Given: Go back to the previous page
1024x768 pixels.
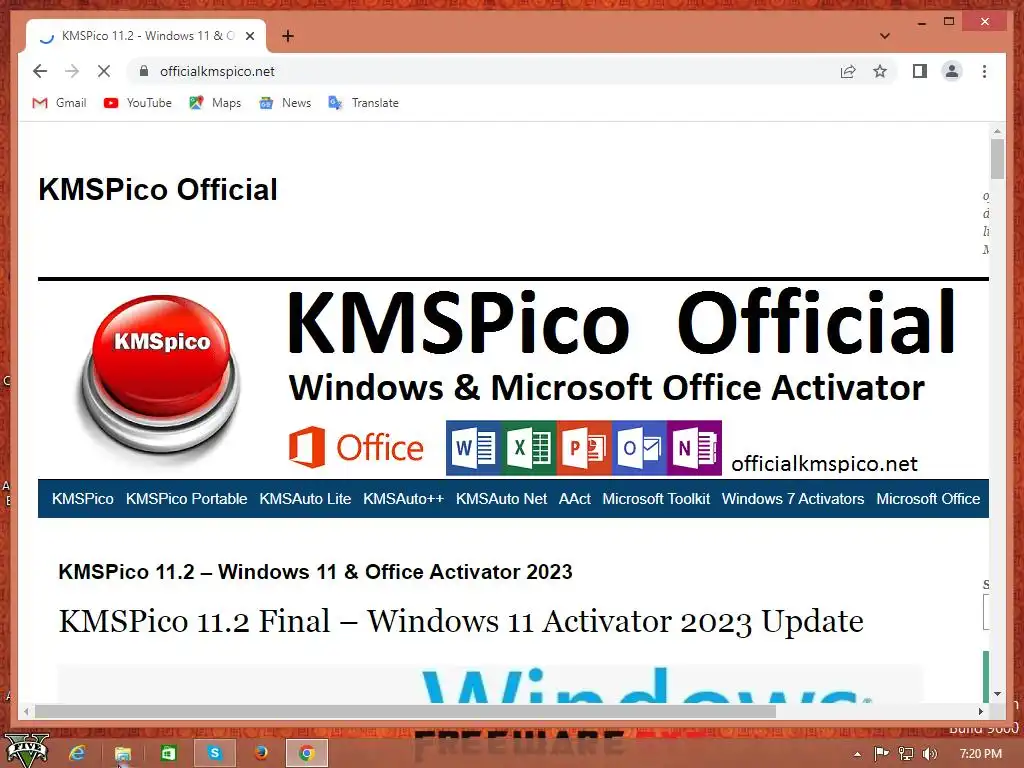Looking at the screenshot, I should click(40, 71).
